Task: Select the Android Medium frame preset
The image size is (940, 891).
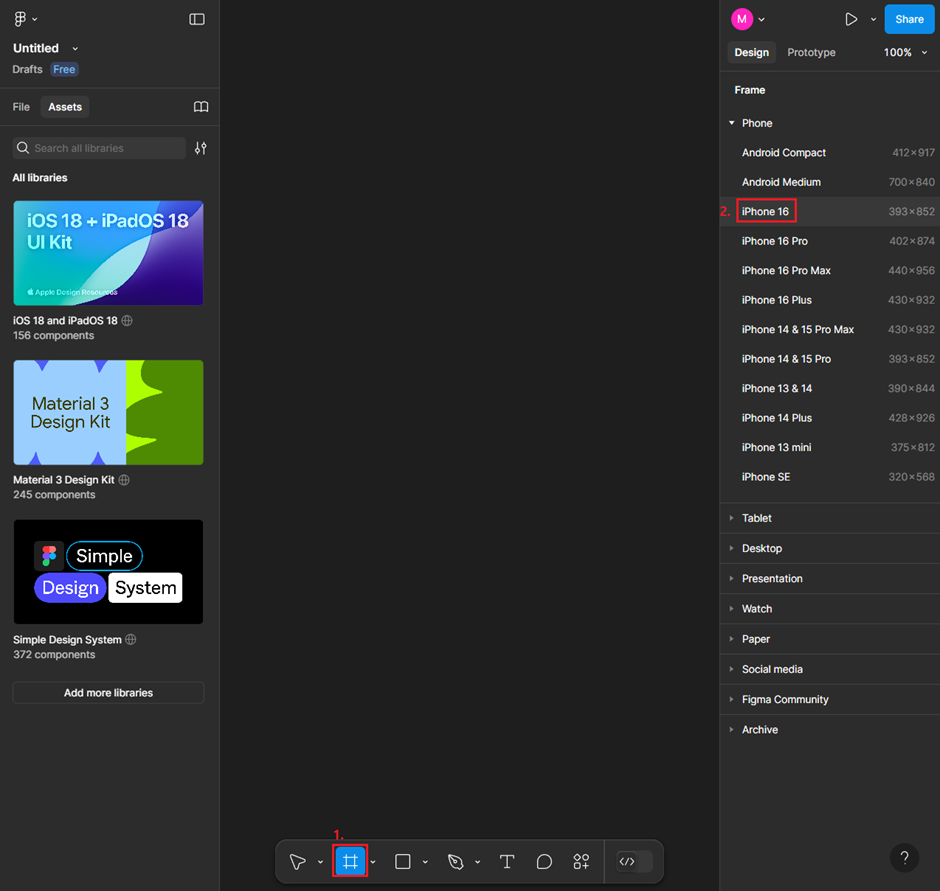Action: point(830,182)
